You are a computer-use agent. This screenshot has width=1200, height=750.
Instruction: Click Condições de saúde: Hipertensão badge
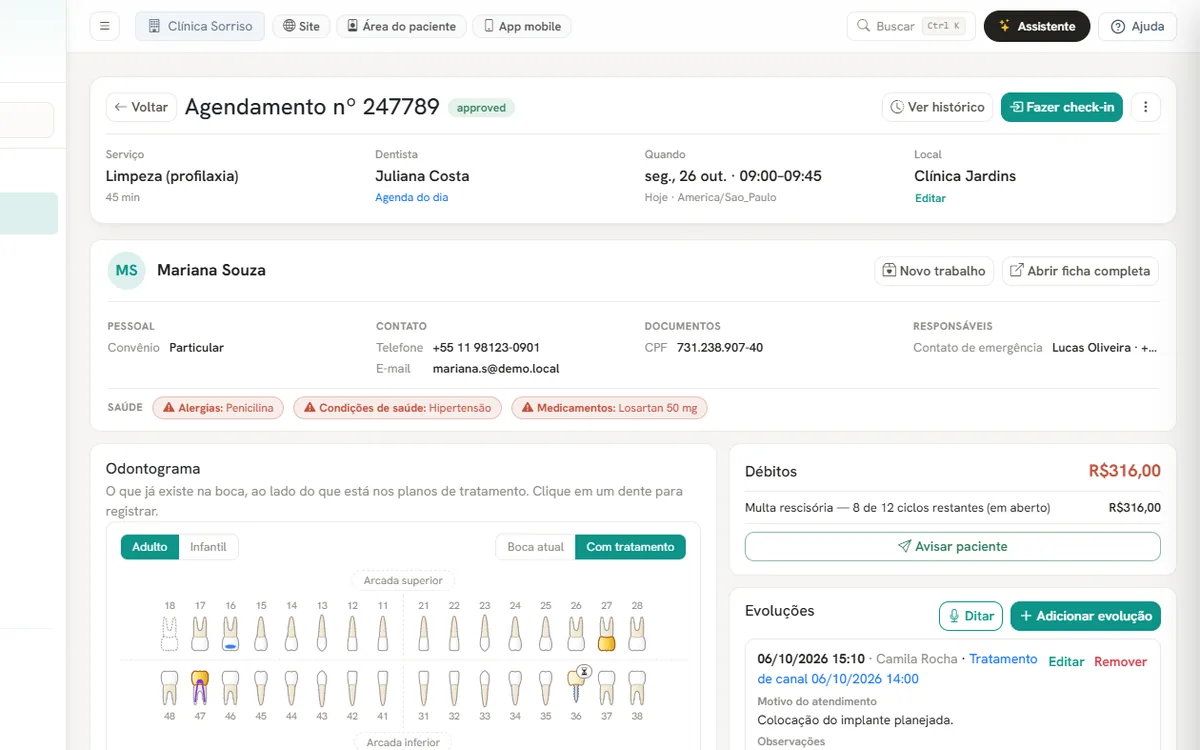pyautogui.click(x=397, y=408)
